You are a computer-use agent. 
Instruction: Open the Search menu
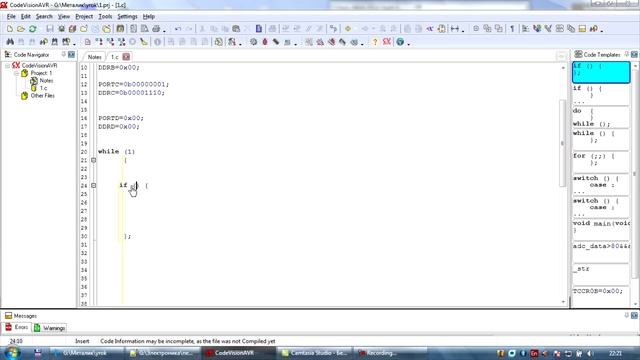pyautogui.click(x=44, y=17)
